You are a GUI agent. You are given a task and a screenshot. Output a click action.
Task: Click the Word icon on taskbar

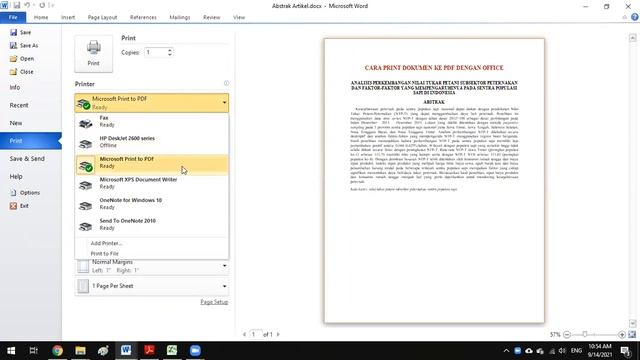[x=126, y=351]
